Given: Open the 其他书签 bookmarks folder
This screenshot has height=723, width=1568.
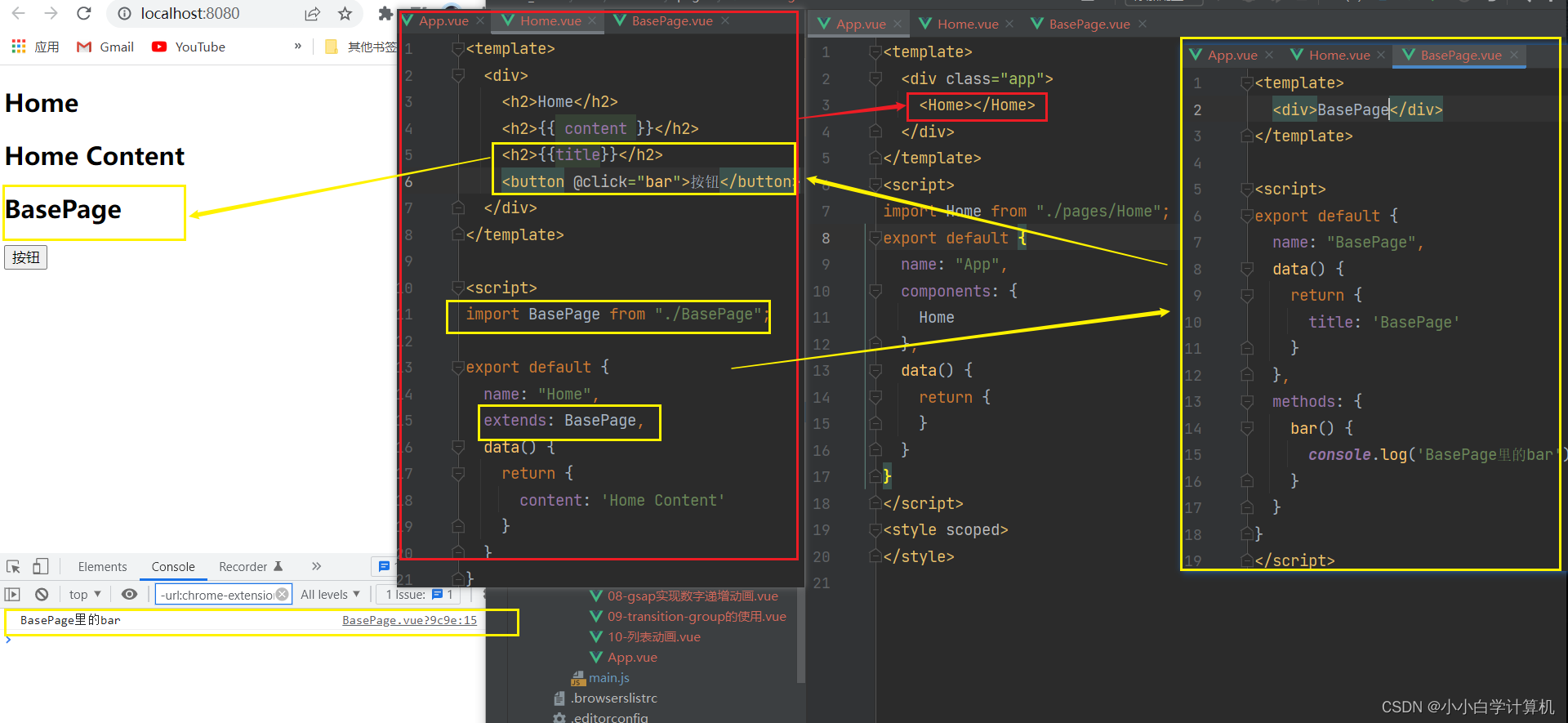Looking at the screenshot, I should 360,47.
